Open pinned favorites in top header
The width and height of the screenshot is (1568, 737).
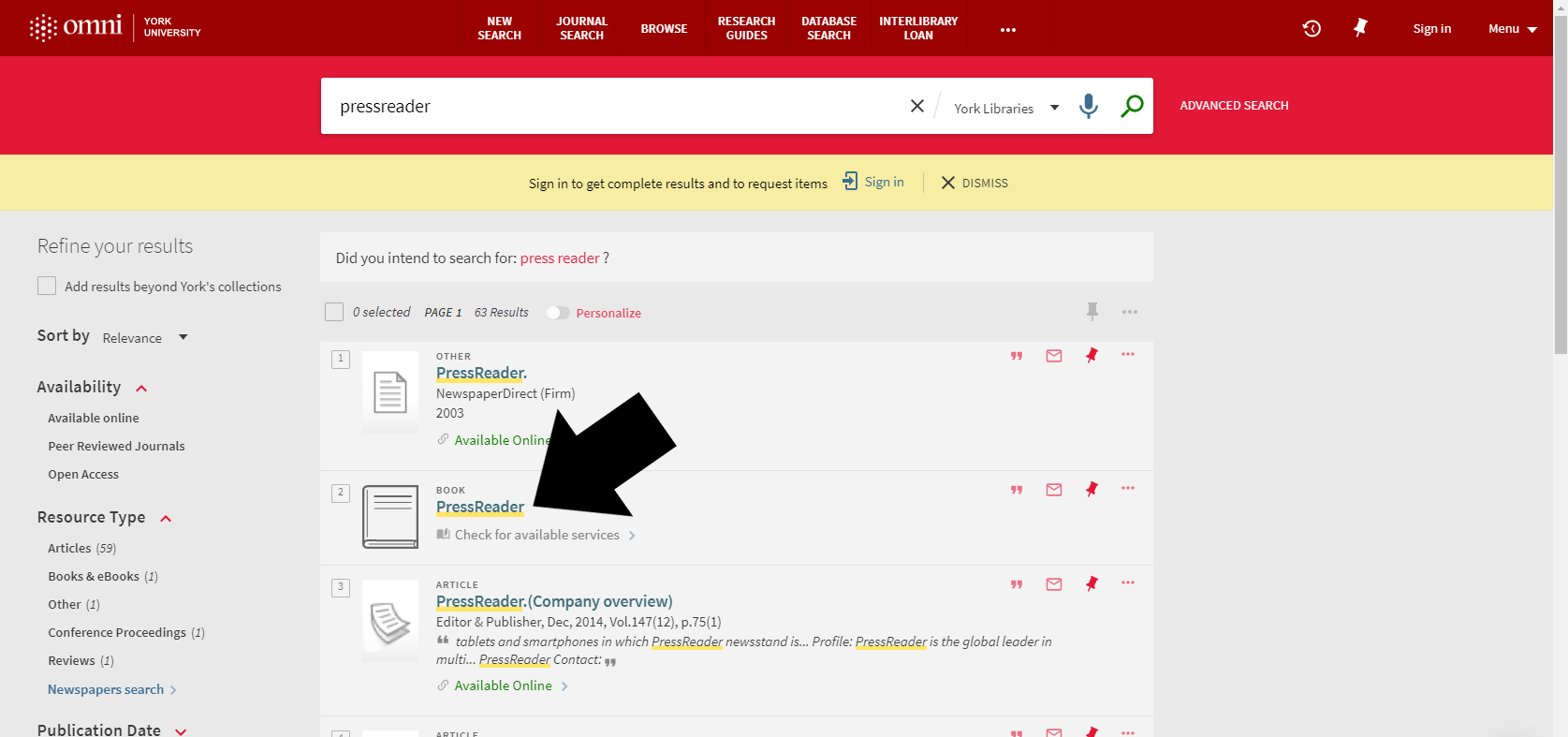point(1360,28)
